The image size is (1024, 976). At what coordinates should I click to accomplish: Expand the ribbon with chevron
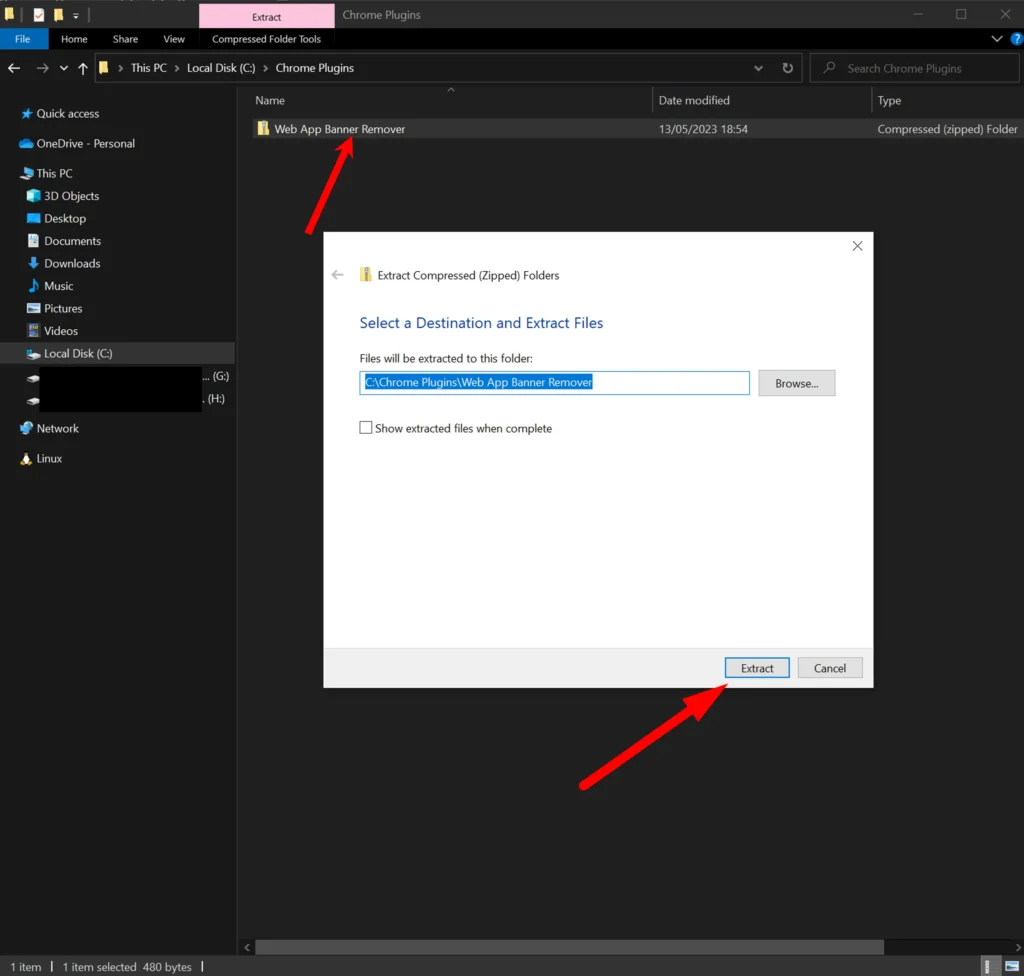click(x=997, y=39)
